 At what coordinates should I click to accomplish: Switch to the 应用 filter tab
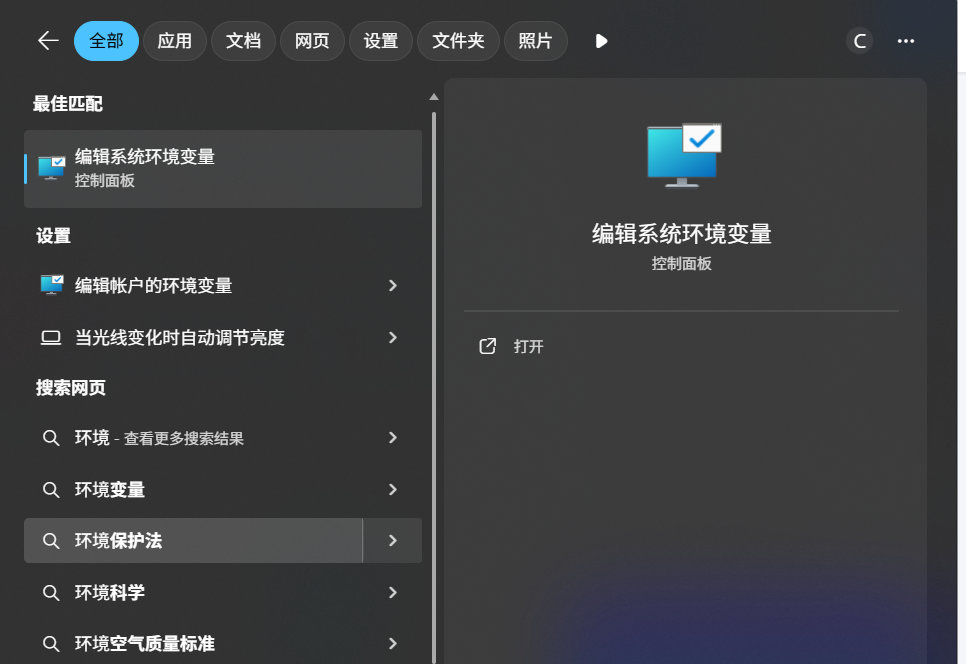pyautogui.click(x=174, y=41)
